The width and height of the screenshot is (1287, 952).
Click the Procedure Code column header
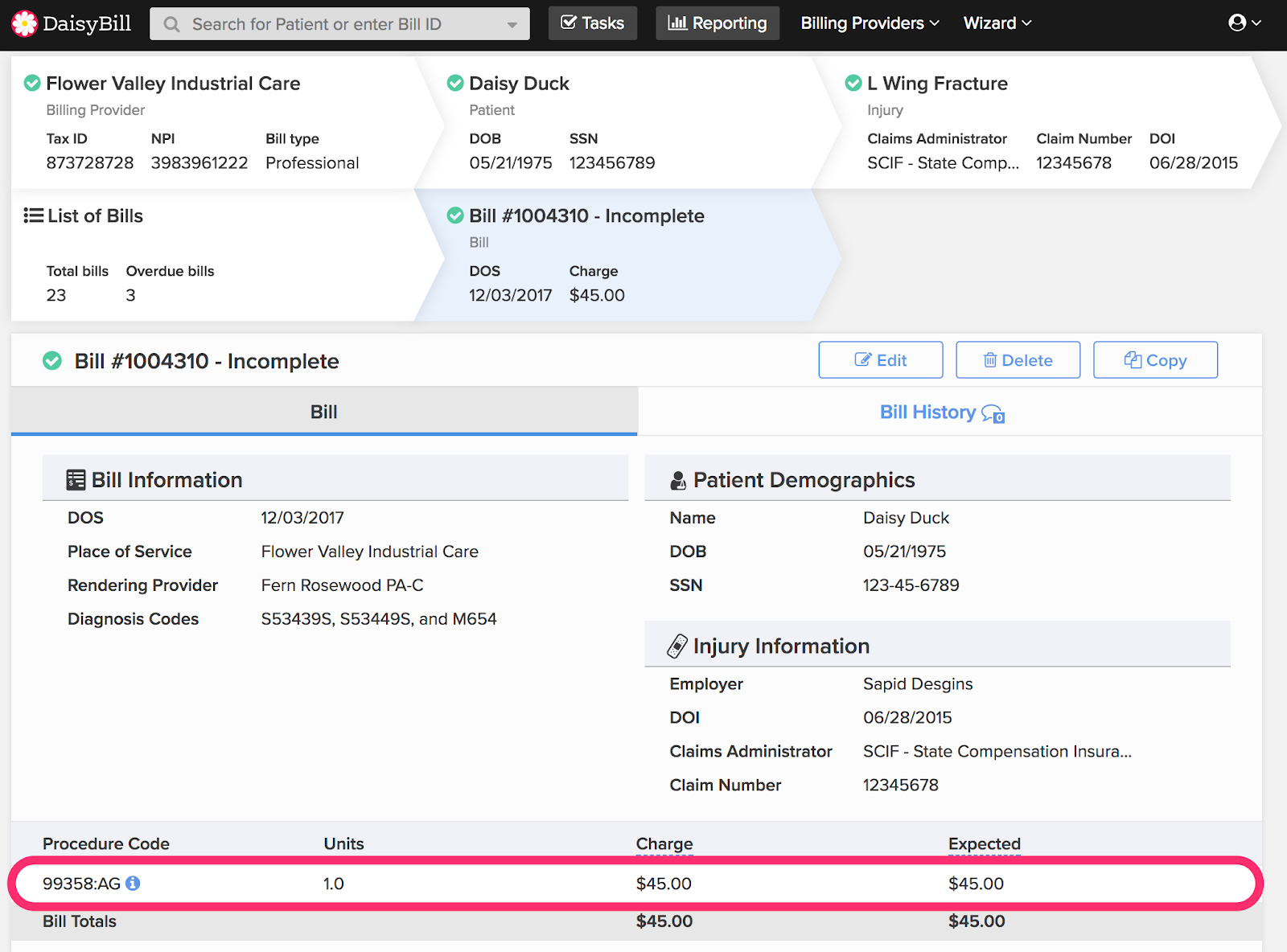coord(106,843)
